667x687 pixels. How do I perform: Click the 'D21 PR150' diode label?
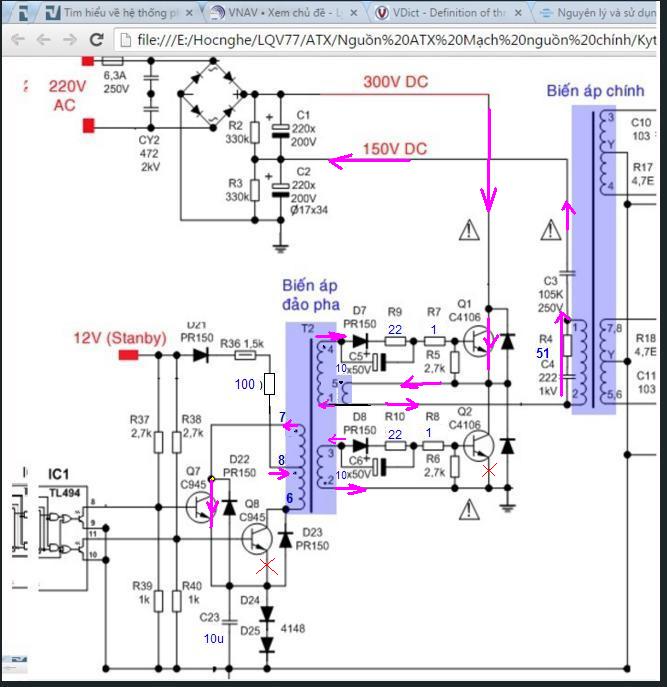pos(197,332)
